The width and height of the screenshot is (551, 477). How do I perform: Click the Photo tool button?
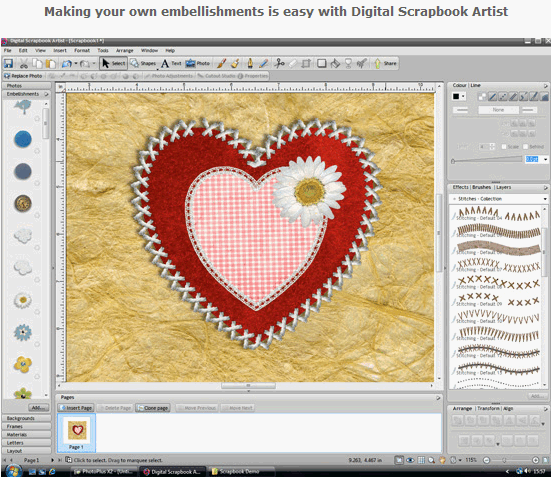point(197,63)
